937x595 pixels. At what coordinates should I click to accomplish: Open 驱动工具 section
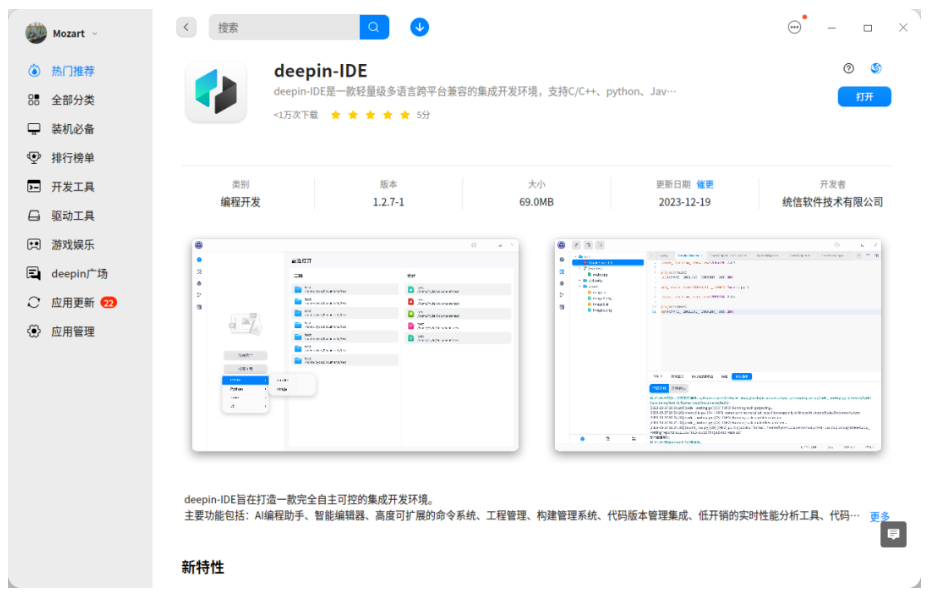[x=72, y=216]
